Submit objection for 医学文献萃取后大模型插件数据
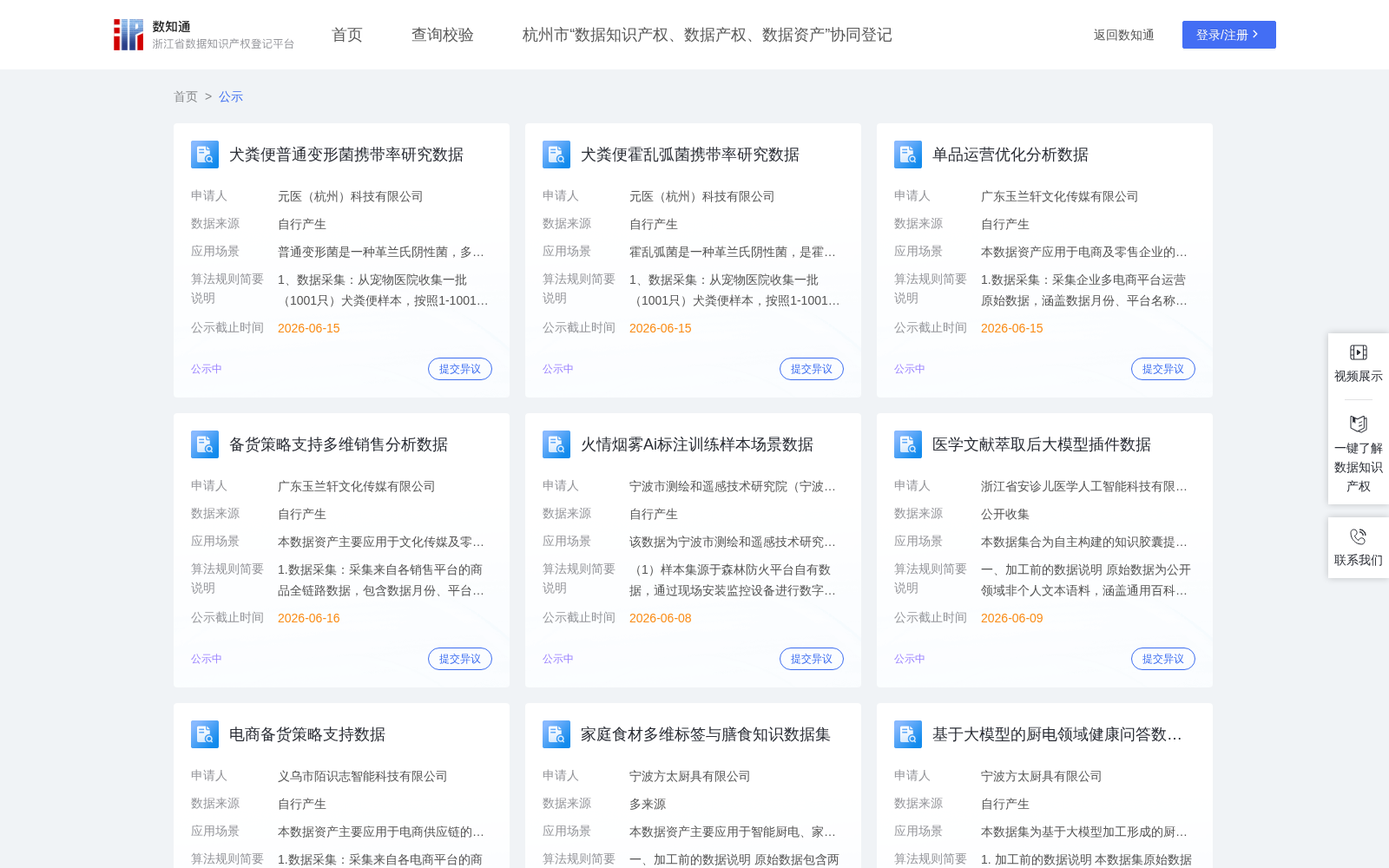 tap(1163, 659)
